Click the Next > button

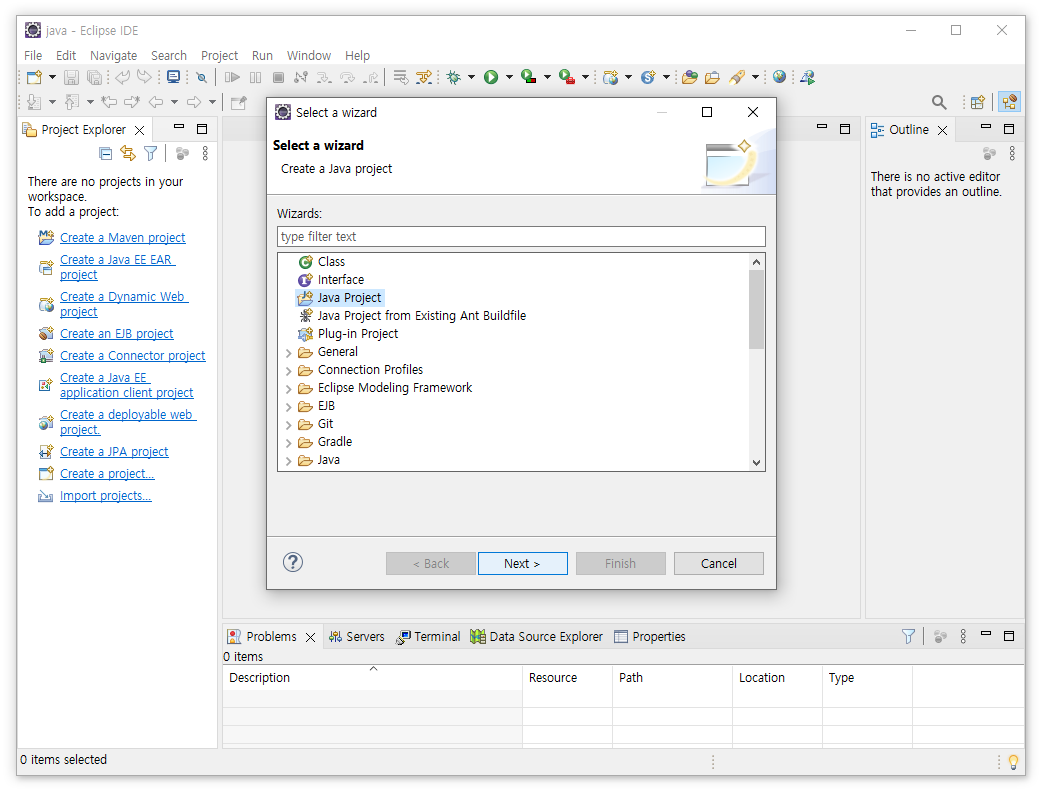(522, 563)
